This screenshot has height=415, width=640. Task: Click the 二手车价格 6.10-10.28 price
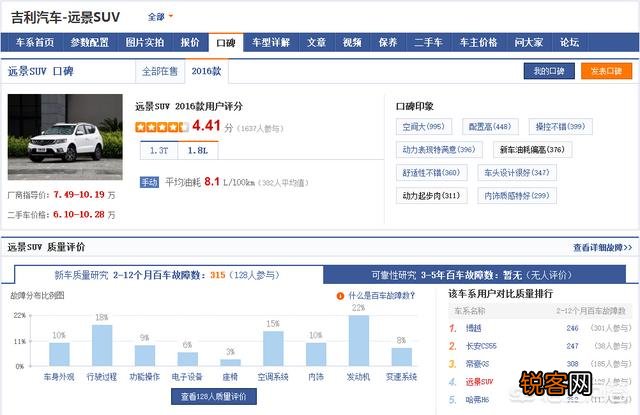[x=79, y=215]
